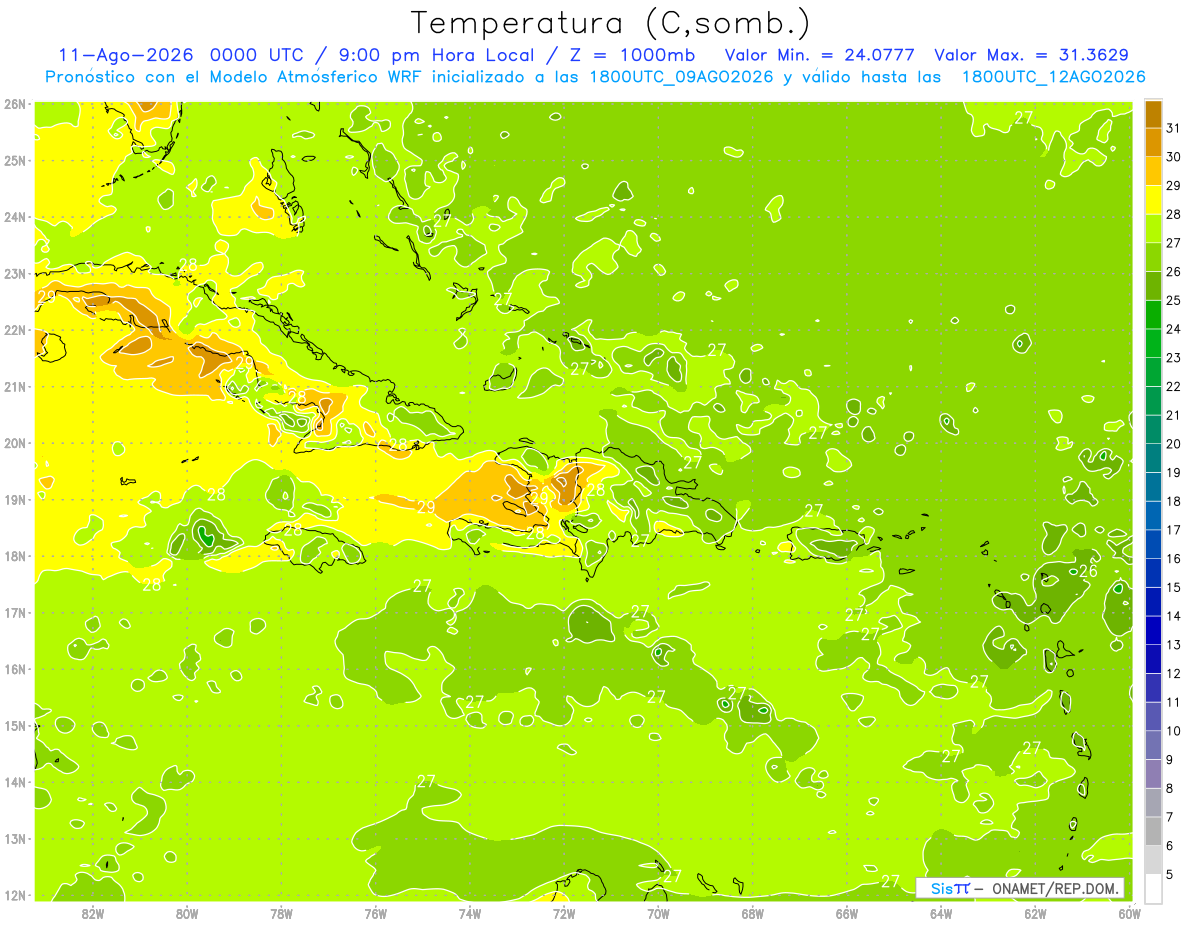Image resolution: width=1200 pixels, height=927 pixels.
Task: Click color bar legend value 31
Action: click(1173, 128)
